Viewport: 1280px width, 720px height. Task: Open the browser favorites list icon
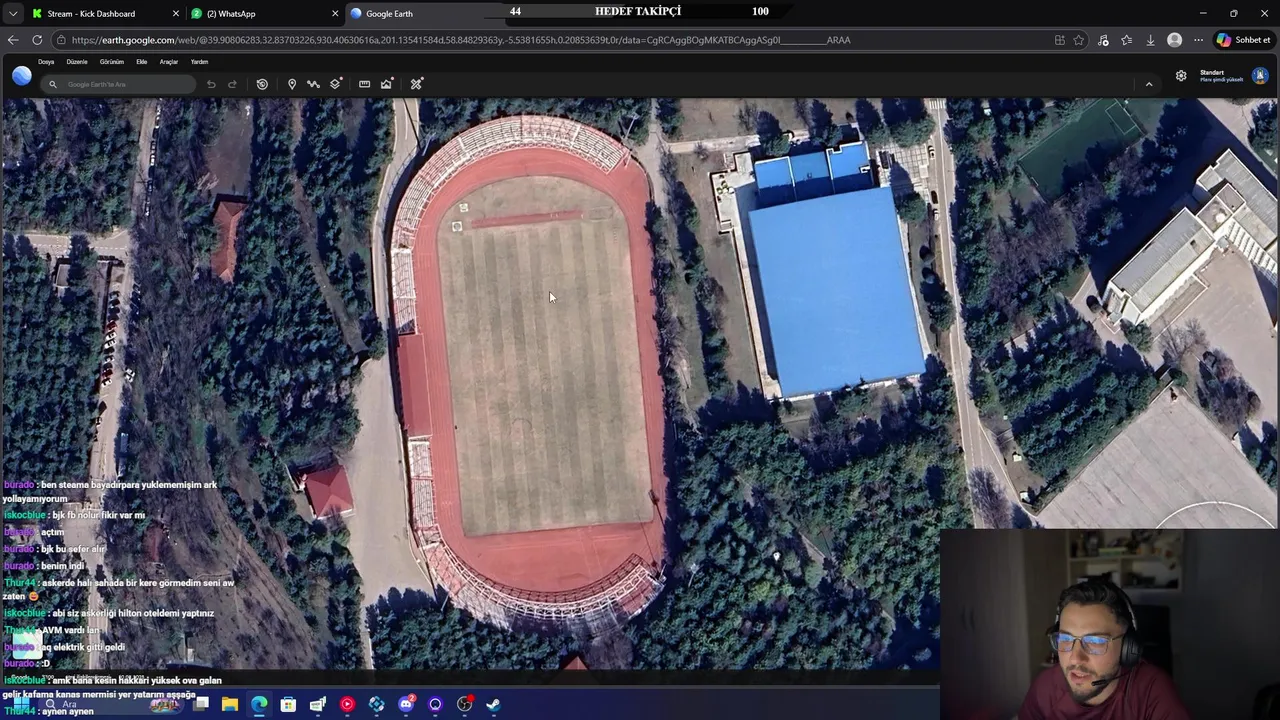click(1127, 40)
